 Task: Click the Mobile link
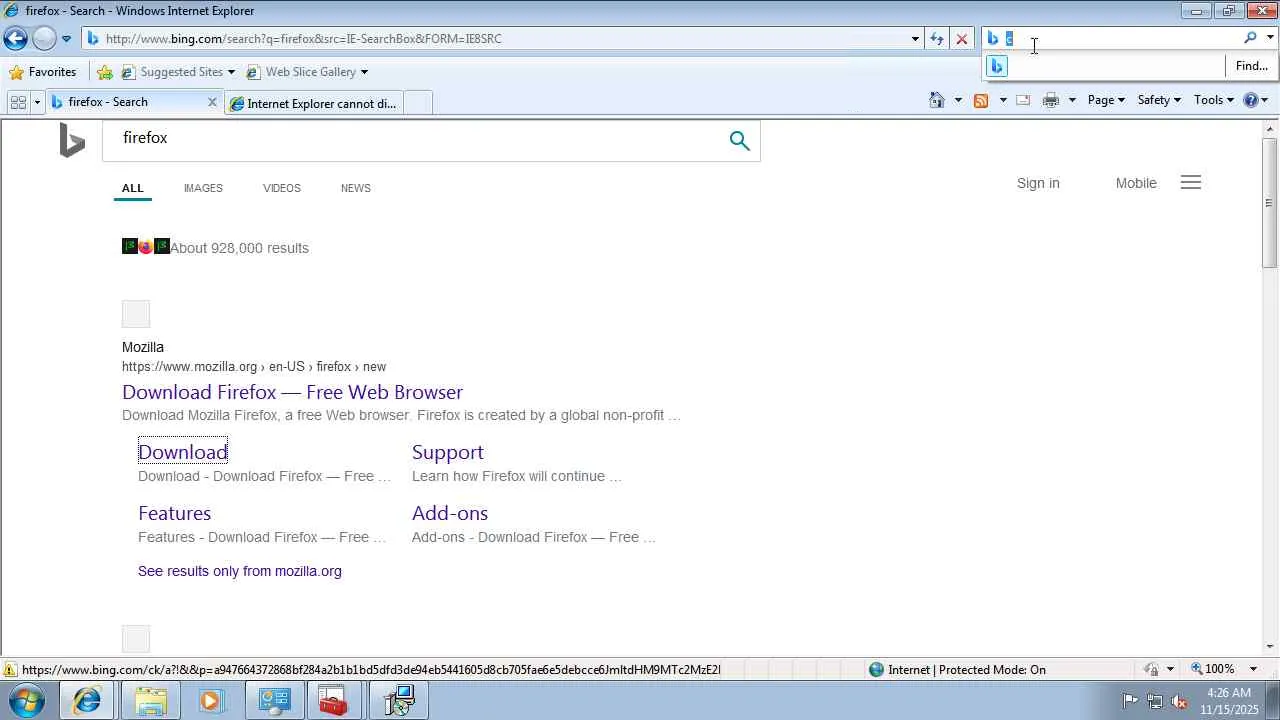[1136, 183]
